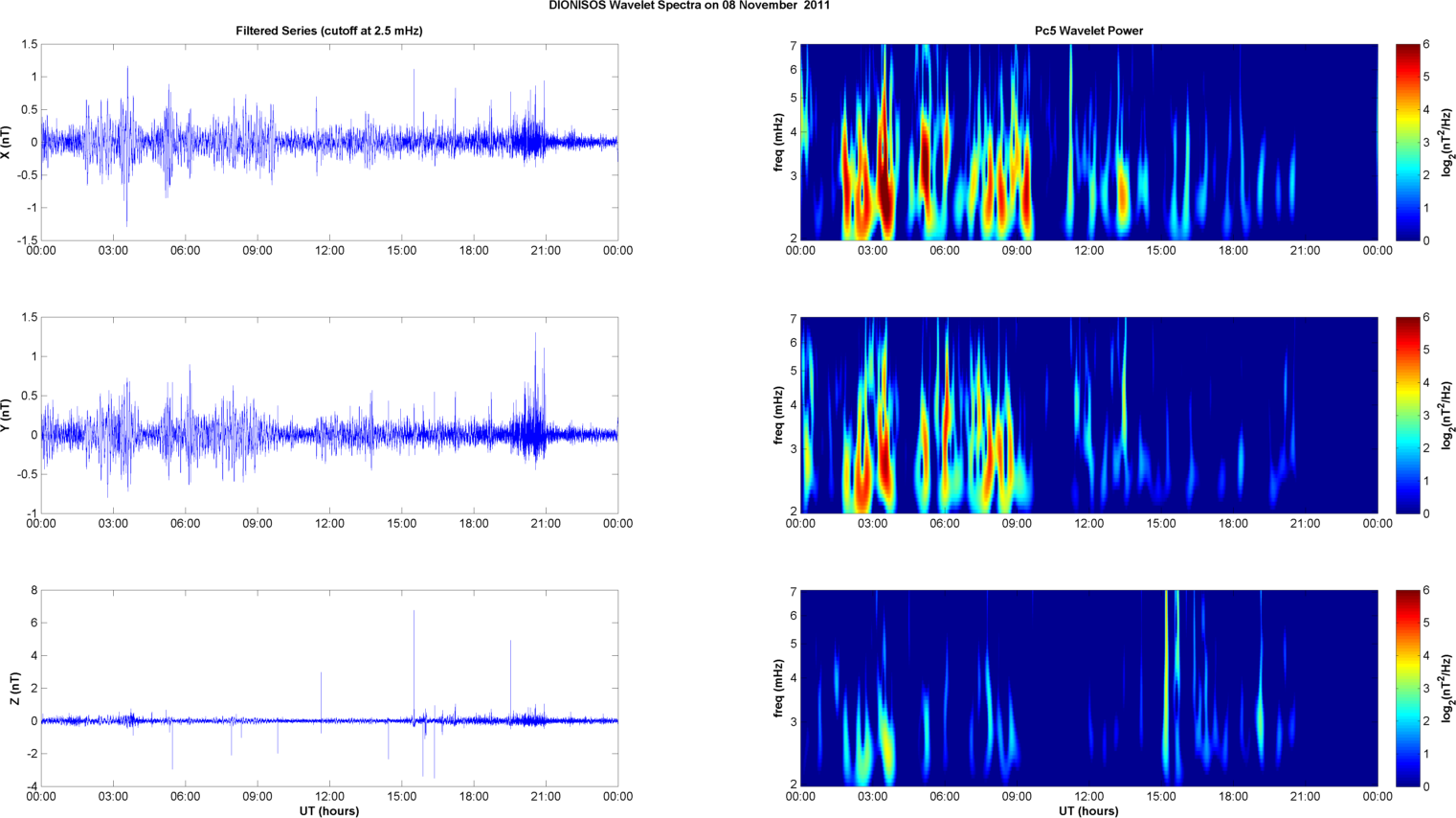Select UT (hours) label under bottom spectrogram

tap(1088, 810)
